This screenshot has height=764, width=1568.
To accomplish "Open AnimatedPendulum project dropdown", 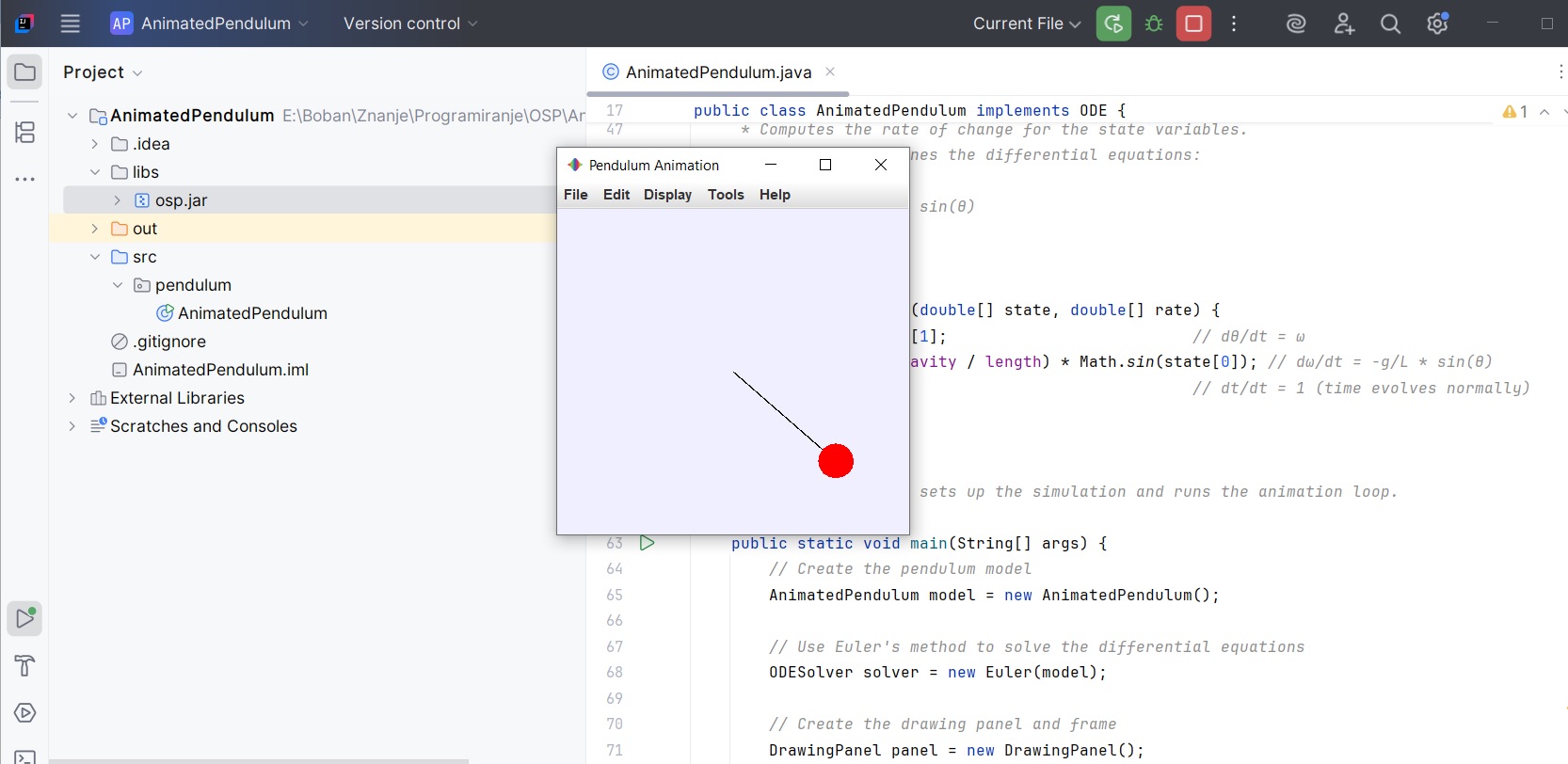I will [209, 24].
